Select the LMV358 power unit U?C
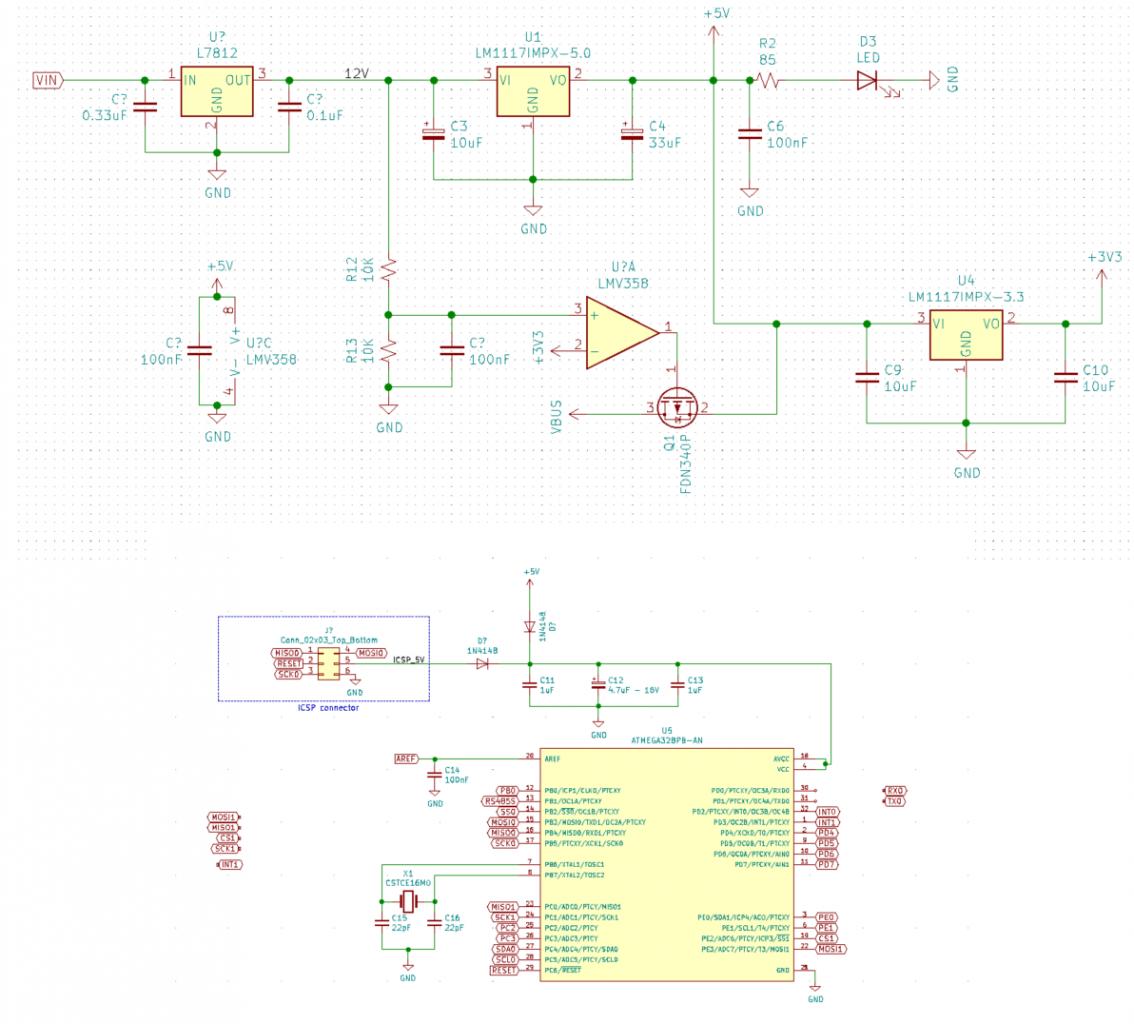 click(x=233, y=351)
